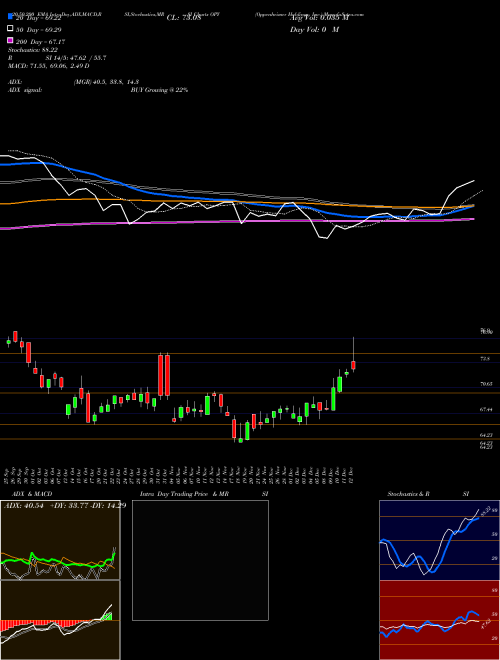Click the 'Stochastics: 88.22' readout

pyautogui.click(x=33, y=50)
